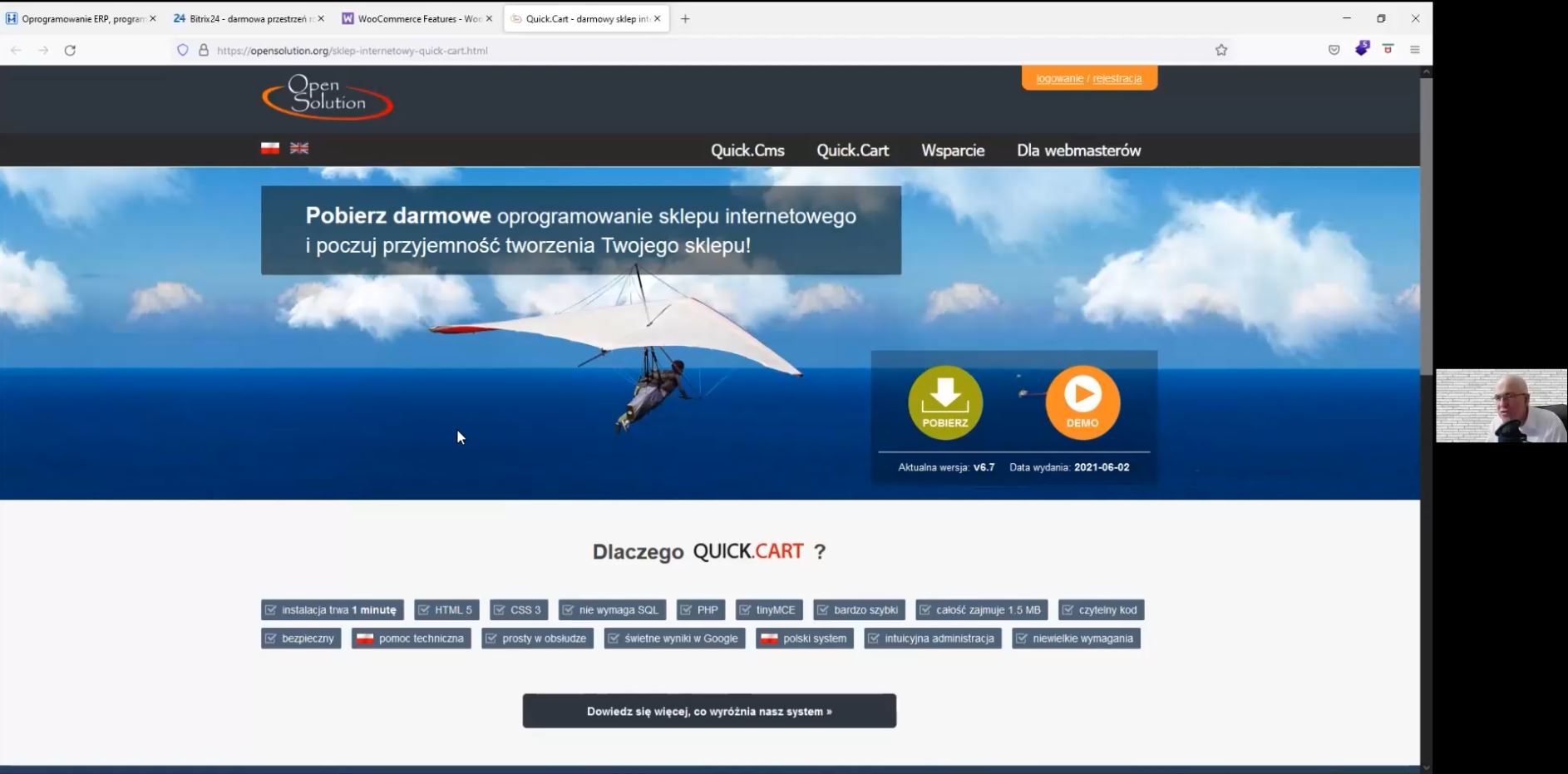This screenshot has width=1568, height=774.
Task: Bookmark this page with star icon
Action: pyautogui.click(x=1221, y=50)
